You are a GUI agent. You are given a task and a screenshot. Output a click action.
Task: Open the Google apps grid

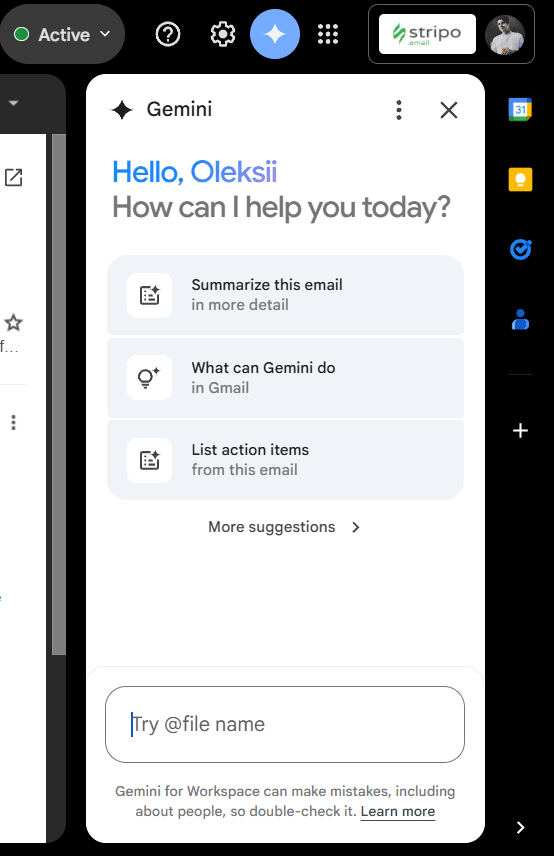(x=328, y=34)
